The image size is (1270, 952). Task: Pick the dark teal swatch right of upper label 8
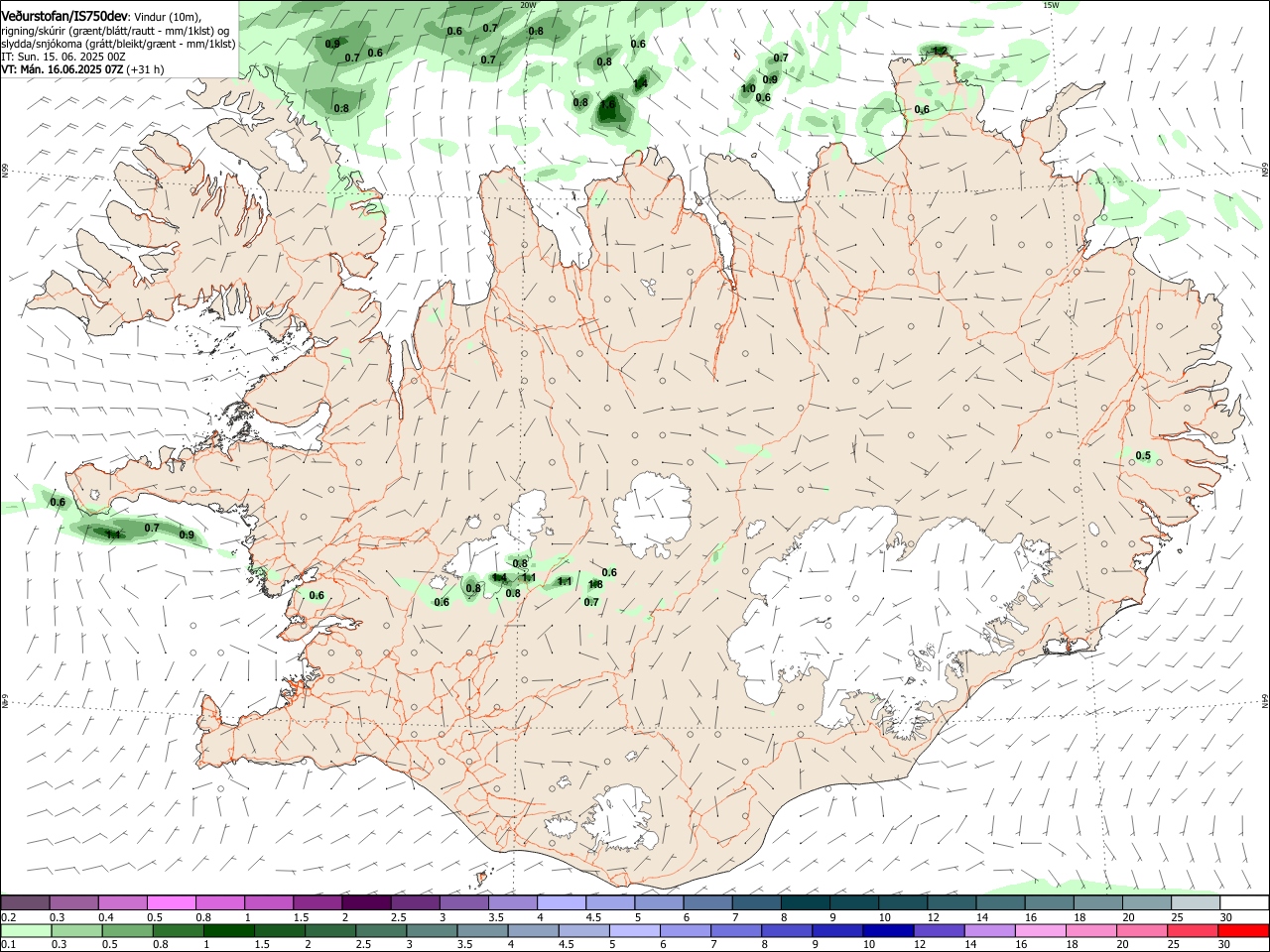click(805, 902)
